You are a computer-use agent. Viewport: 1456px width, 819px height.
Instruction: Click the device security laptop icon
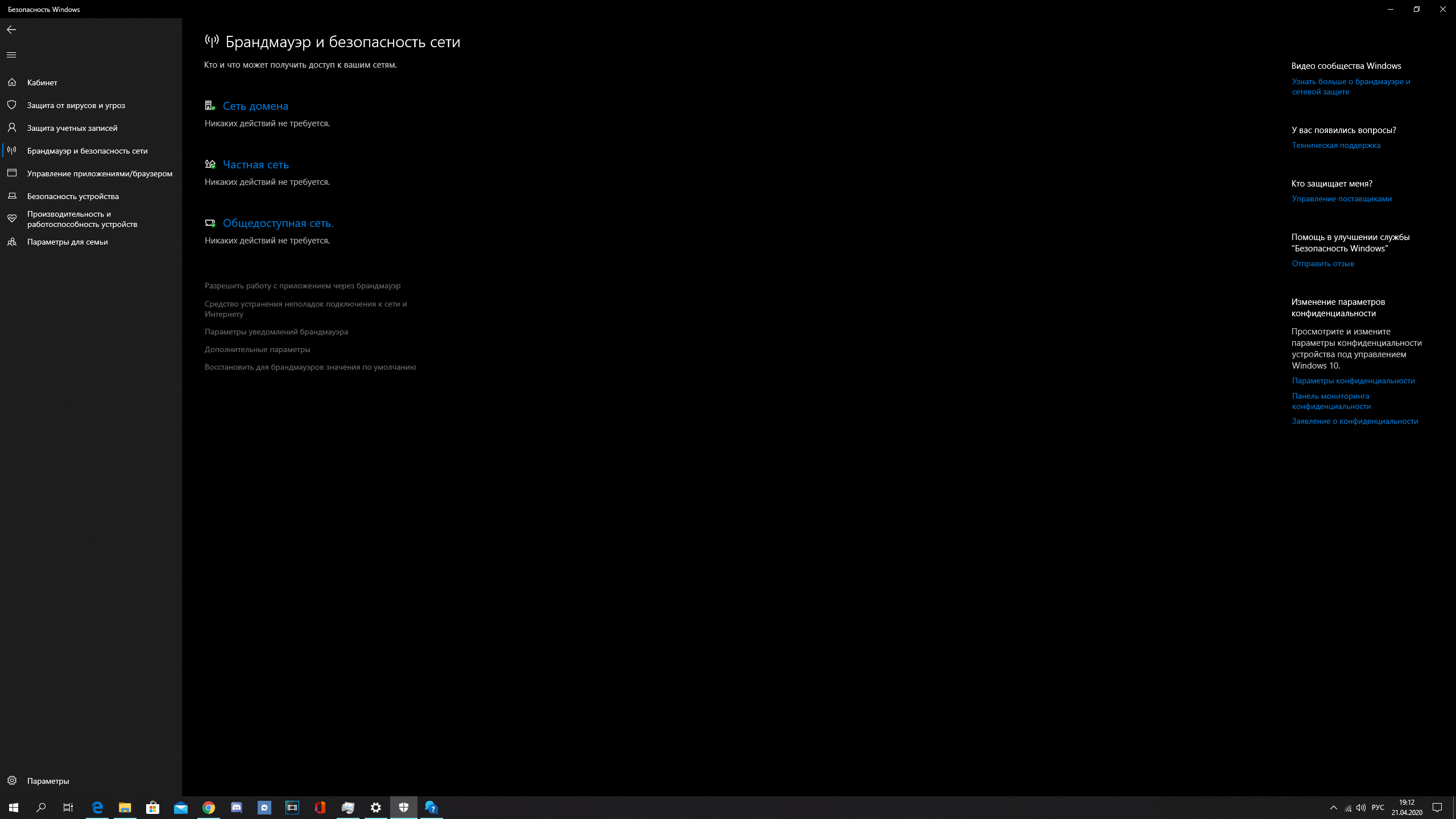12,196
